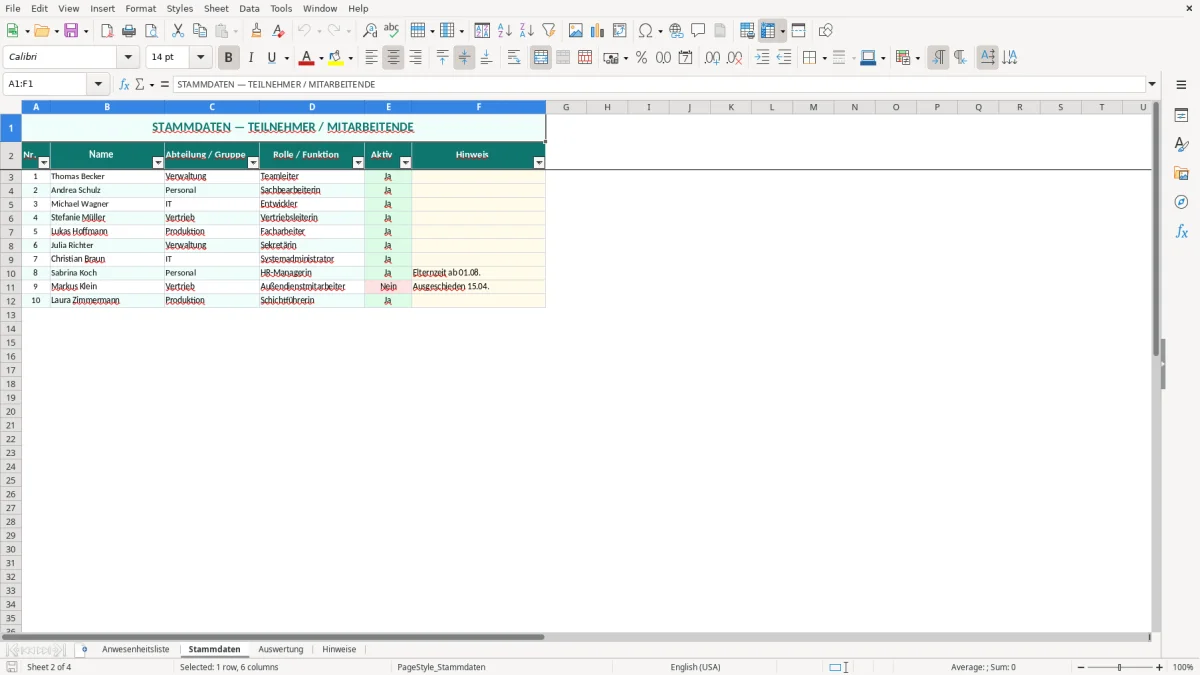Viewport: 1200px width, 675px height.
Task: Run spelling check
Action: pyautogui.click(x=392, y=31)
